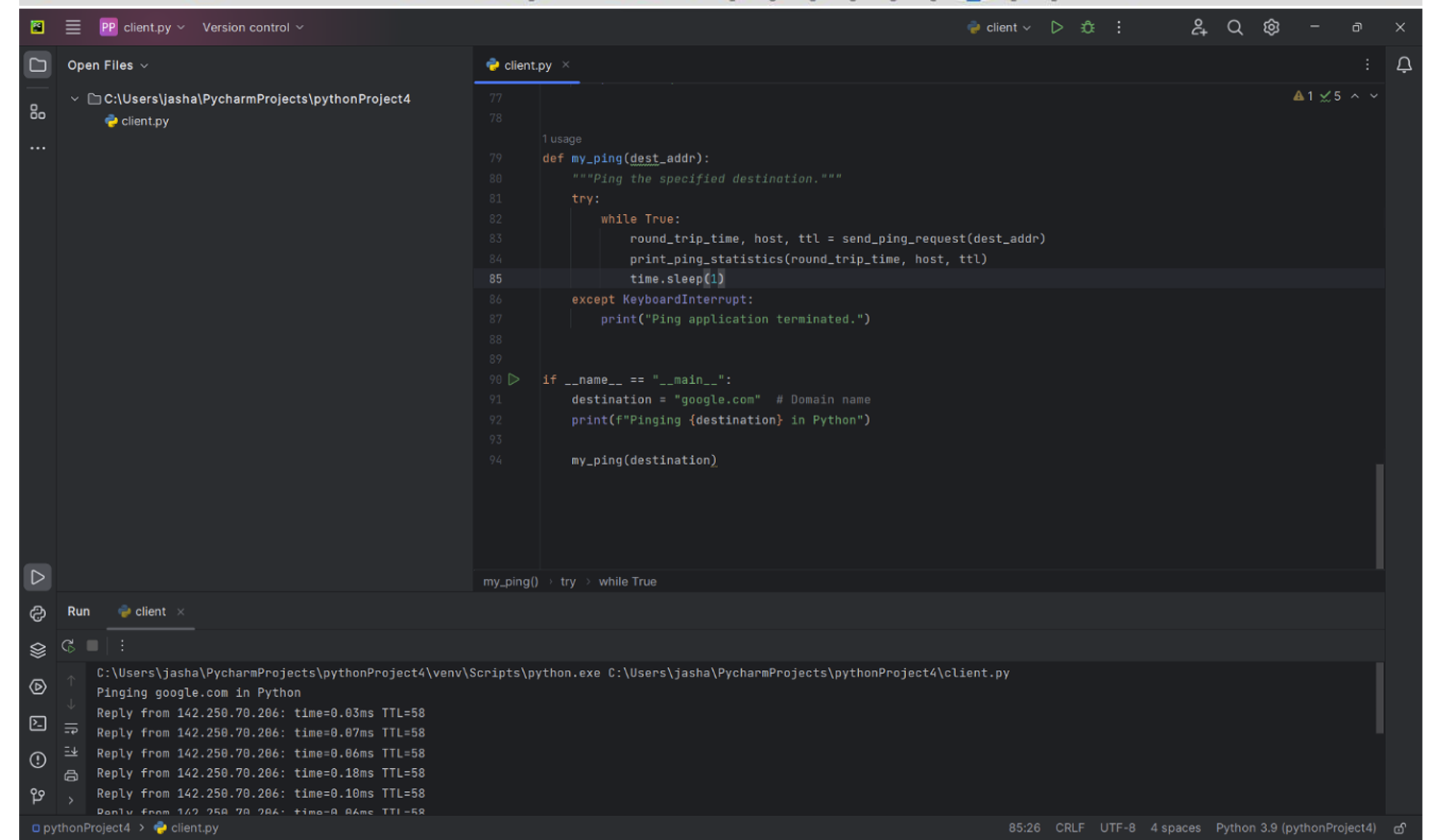Screen dimensions: 1456x840
Task: Open the line:column indicator 85:26
Action: coord(1024,828)
